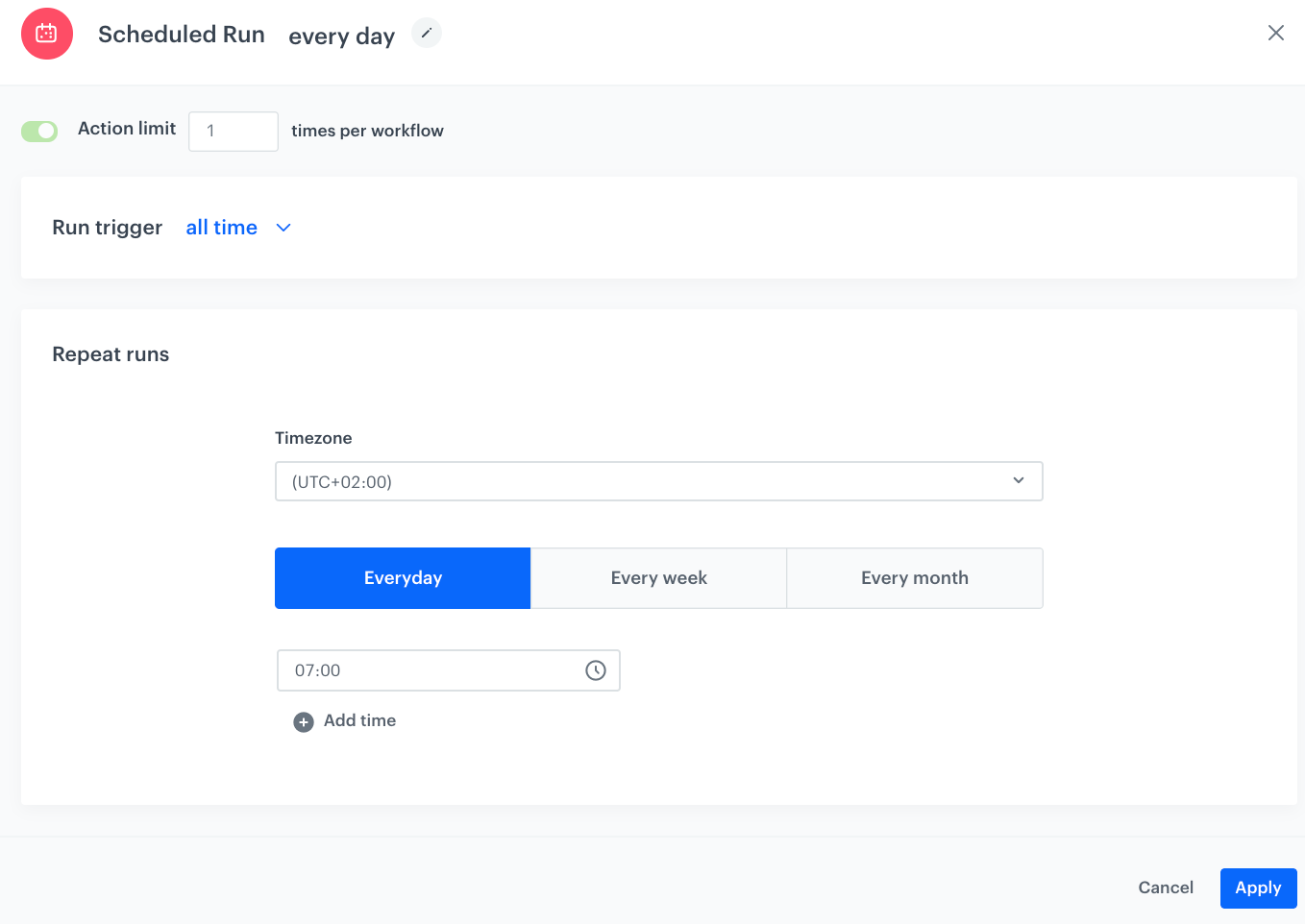Click the Cancel button
Screen dimensions: 1305x924
1166,888
